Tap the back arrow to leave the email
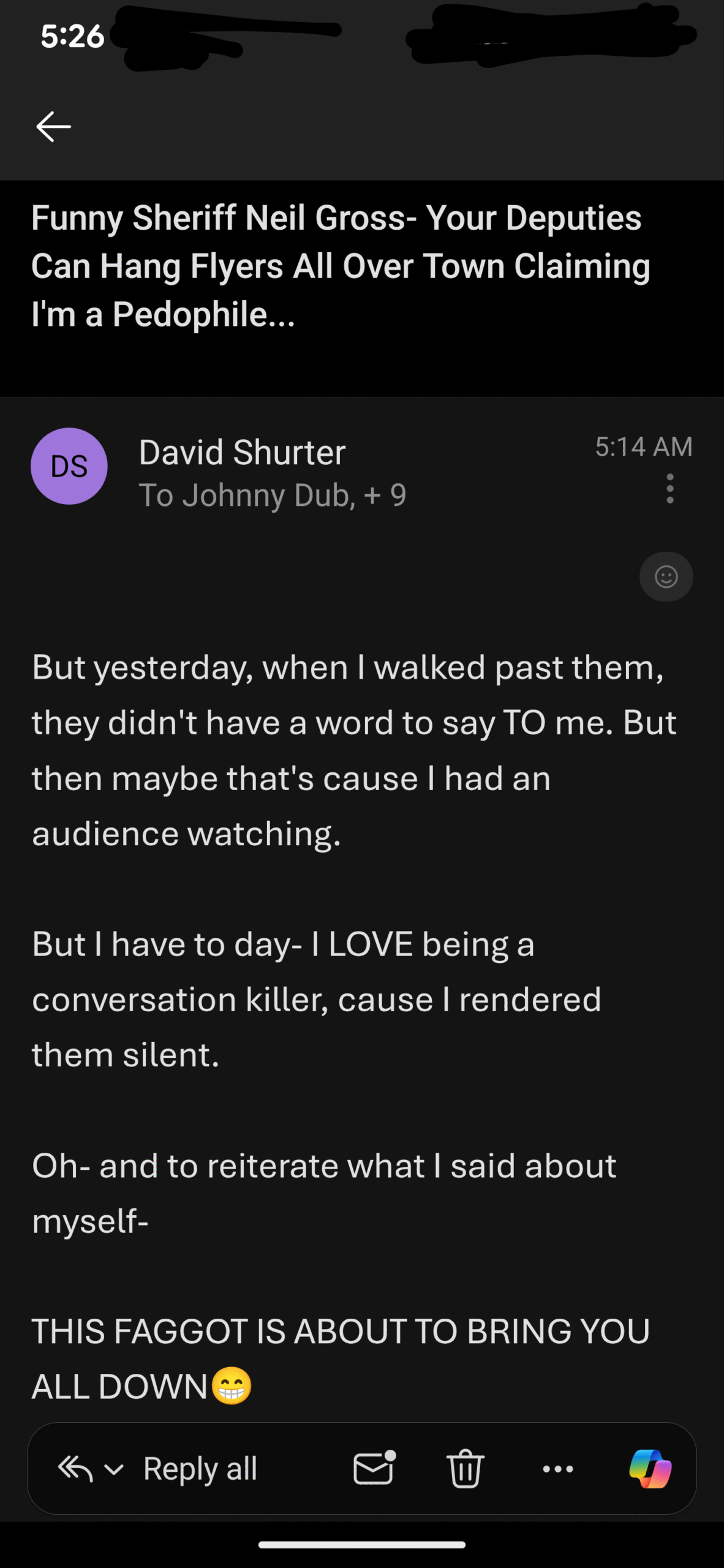724x1568 pixels. (x=54, y=127)
